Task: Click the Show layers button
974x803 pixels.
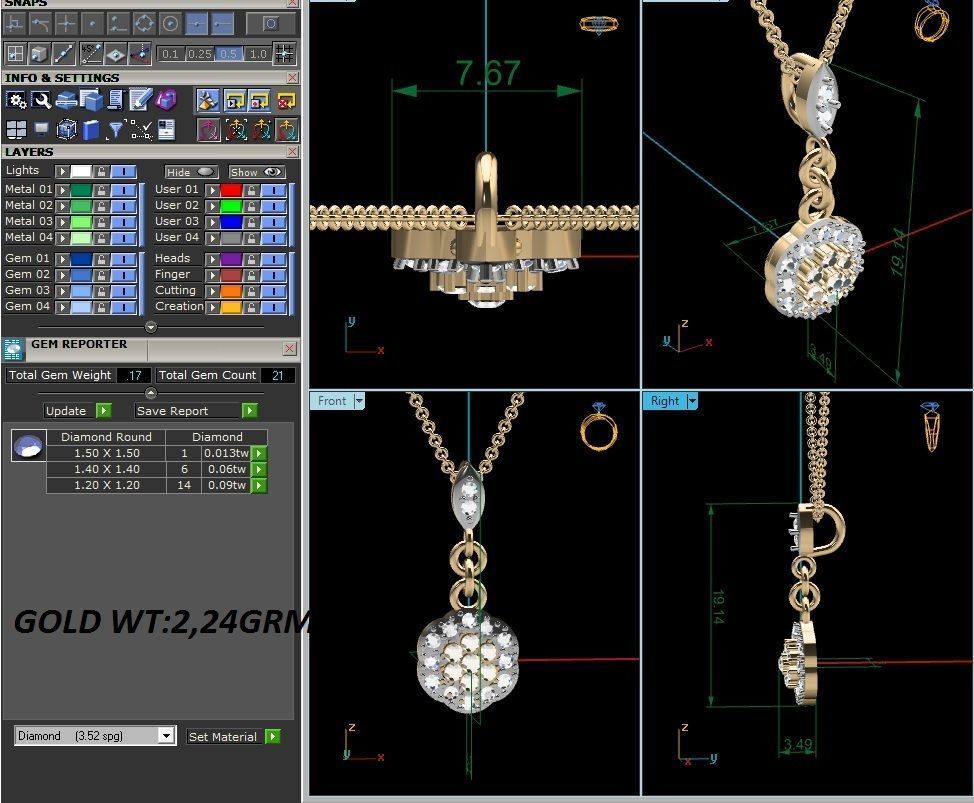Action: (x=257, y=172)
